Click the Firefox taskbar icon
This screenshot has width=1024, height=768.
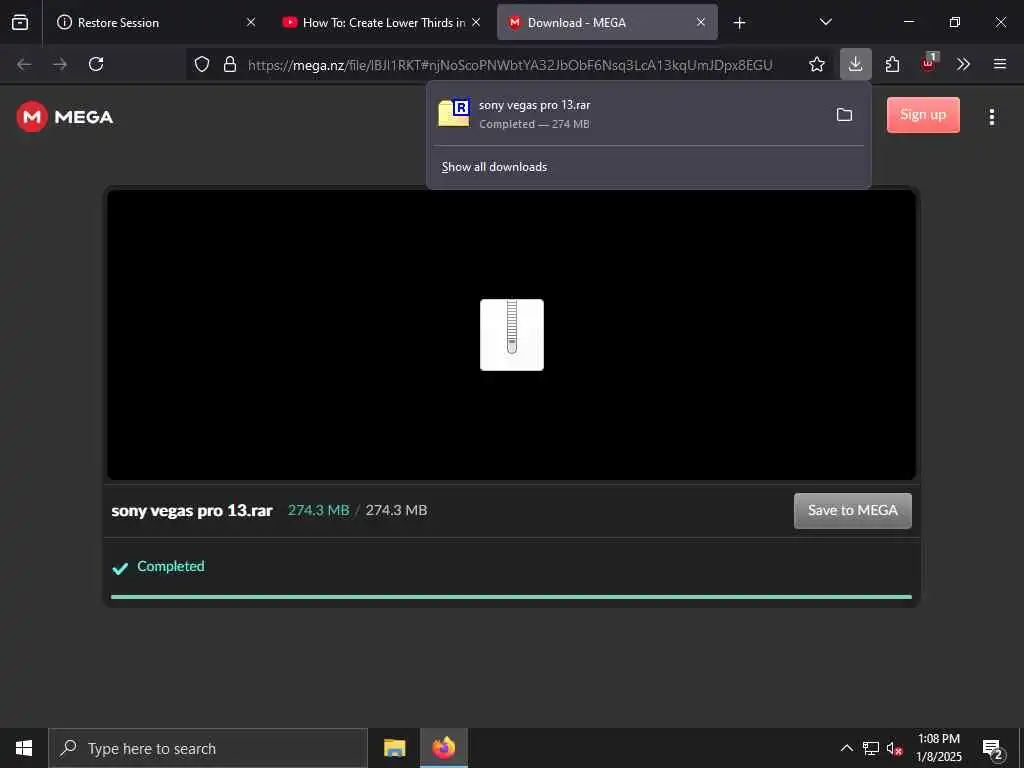[x=444, y=748]
